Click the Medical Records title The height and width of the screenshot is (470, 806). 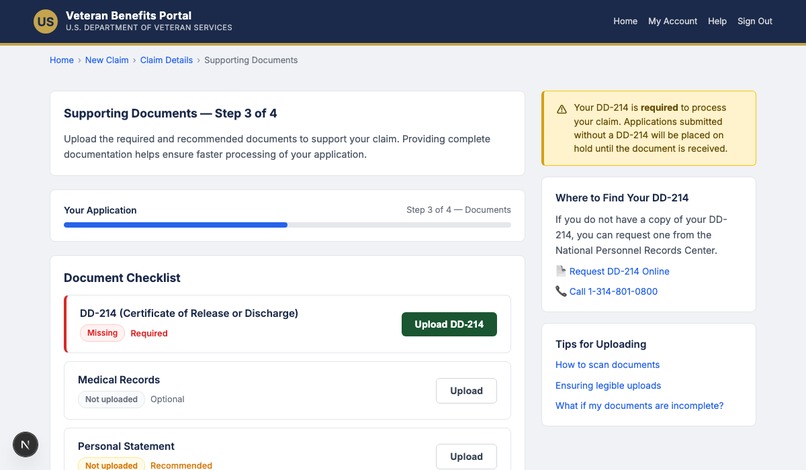(119, 379)
